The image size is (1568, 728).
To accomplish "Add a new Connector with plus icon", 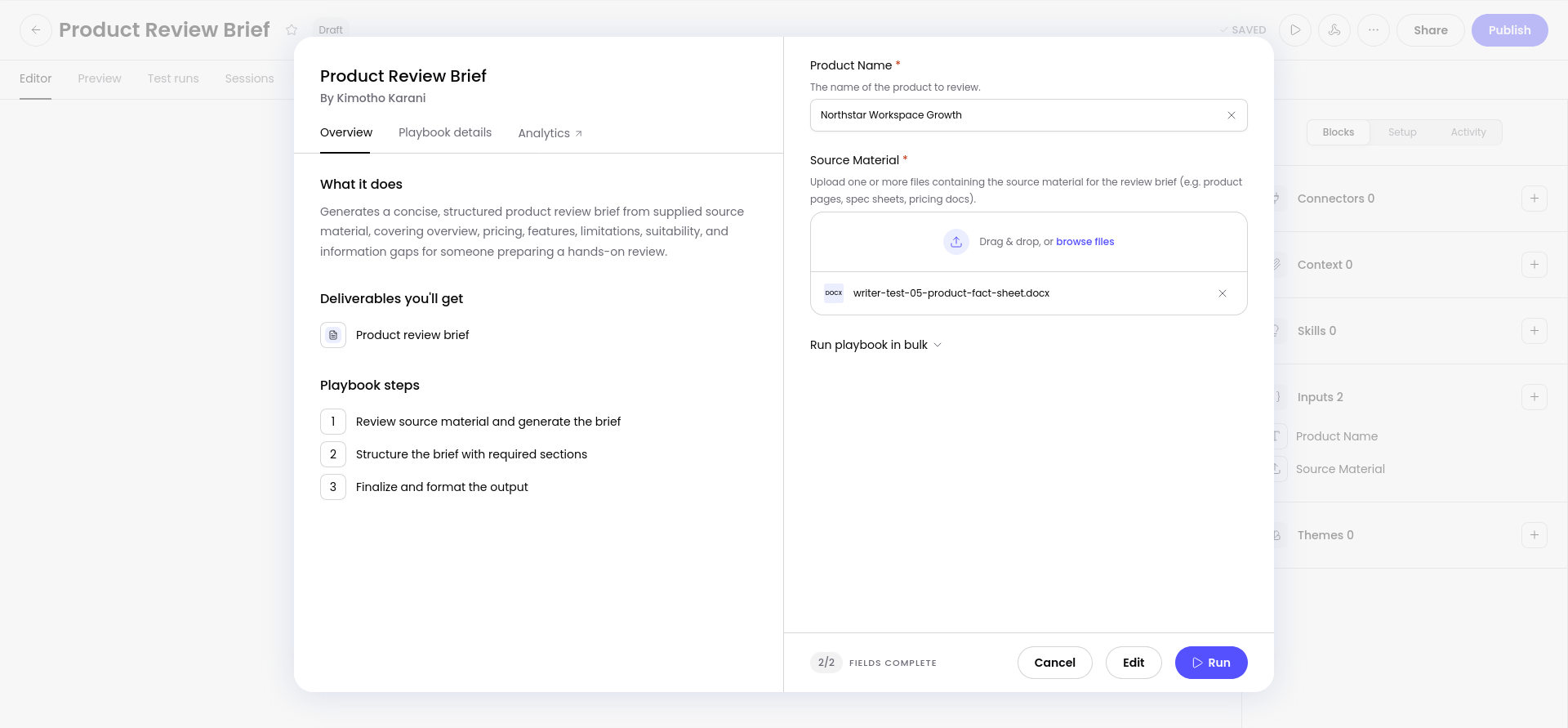I will 1535,199.
